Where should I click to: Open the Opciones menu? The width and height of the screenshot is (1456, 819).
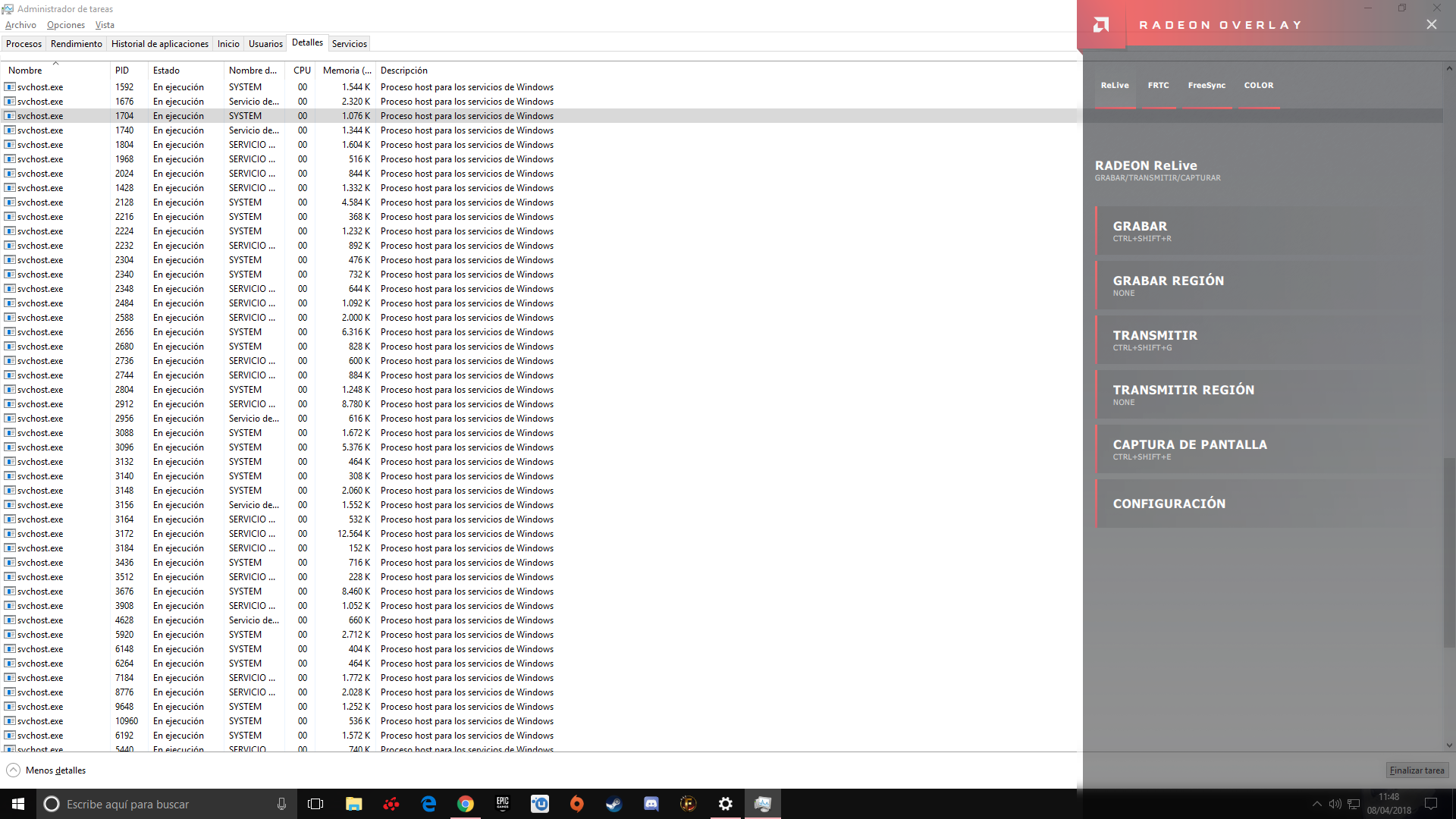(65, 25)
